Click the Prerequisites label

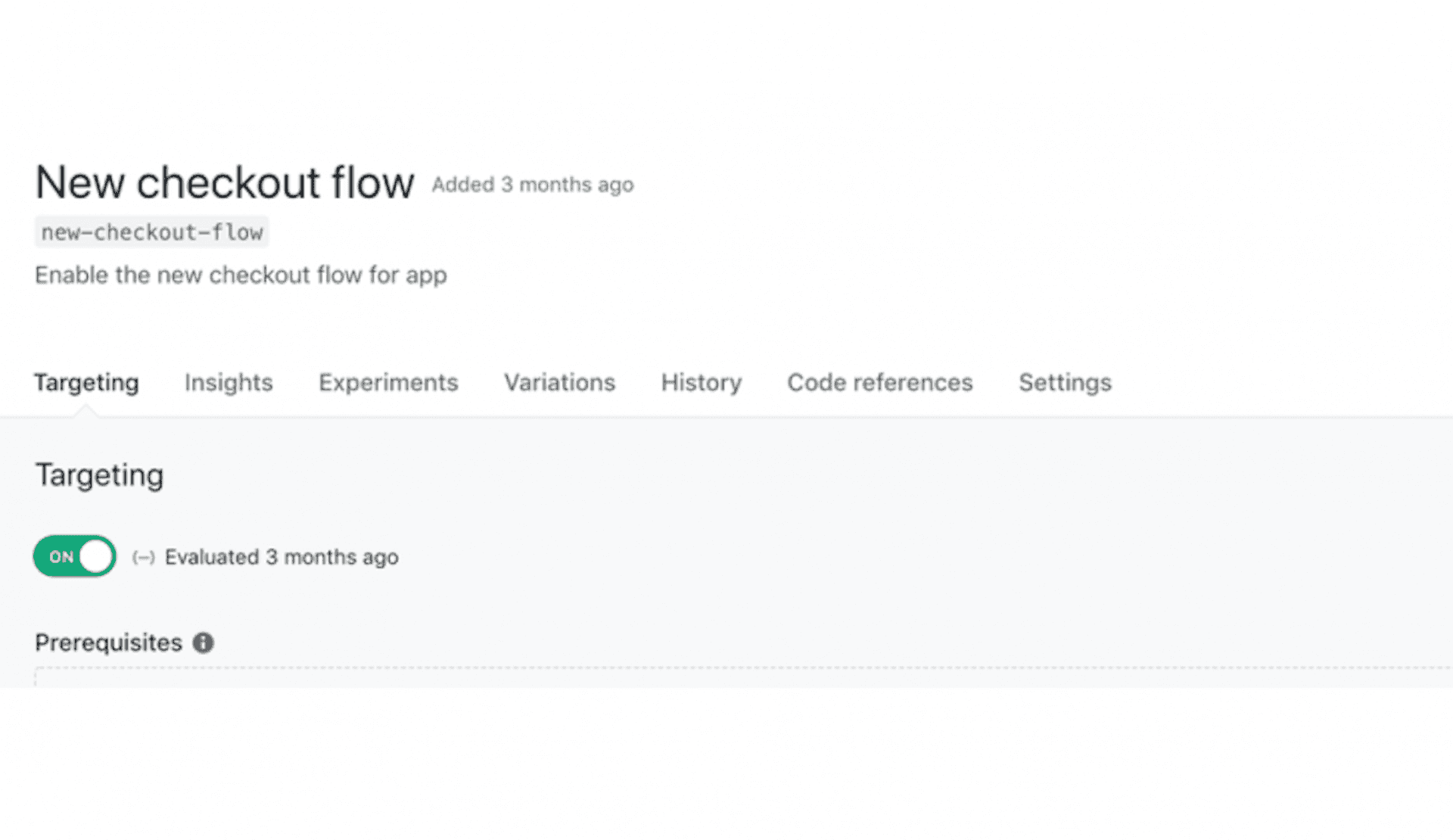pos(107,642)
